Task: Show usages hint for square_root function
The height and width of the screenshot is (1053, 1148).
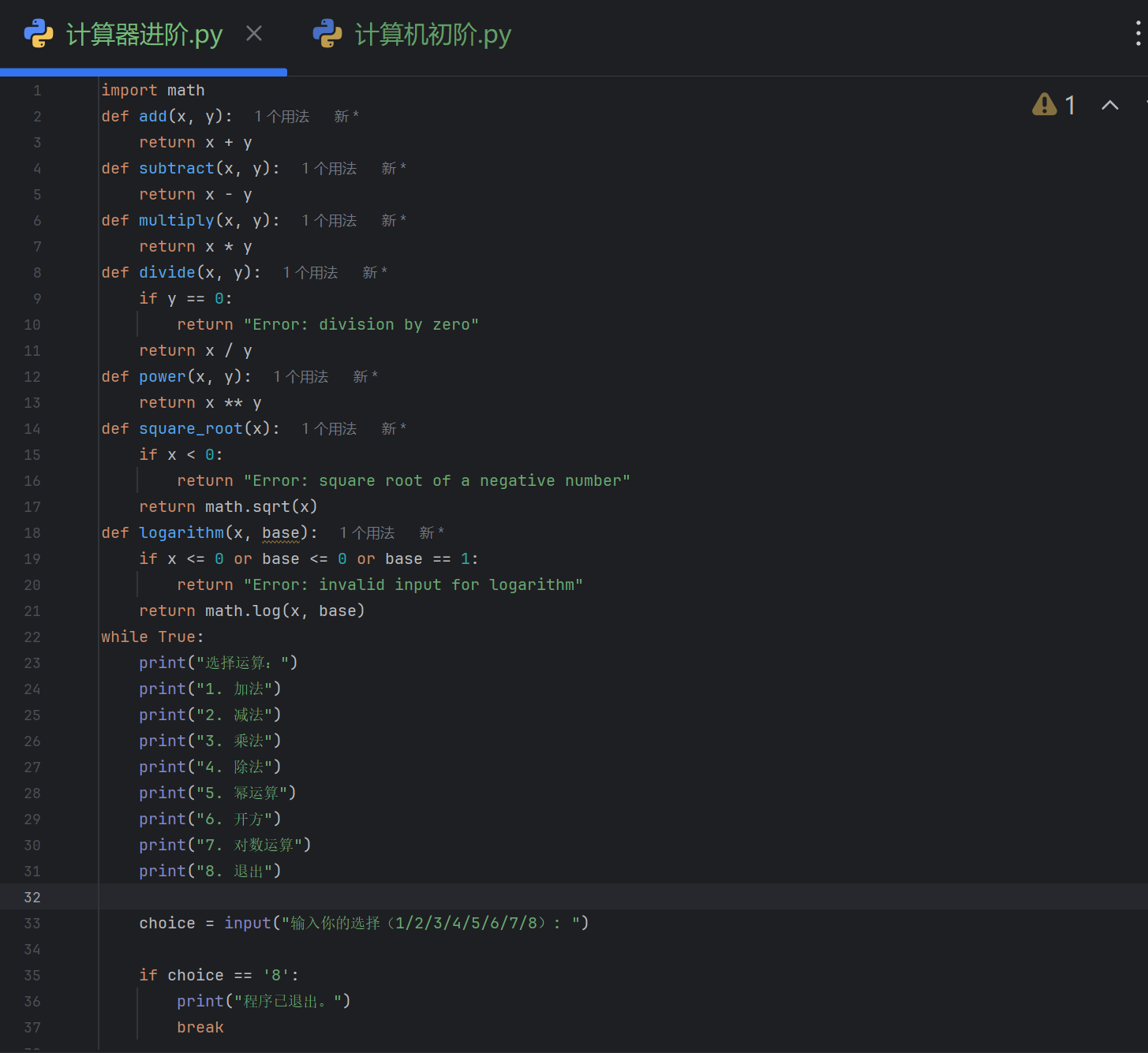Action: 329,429
